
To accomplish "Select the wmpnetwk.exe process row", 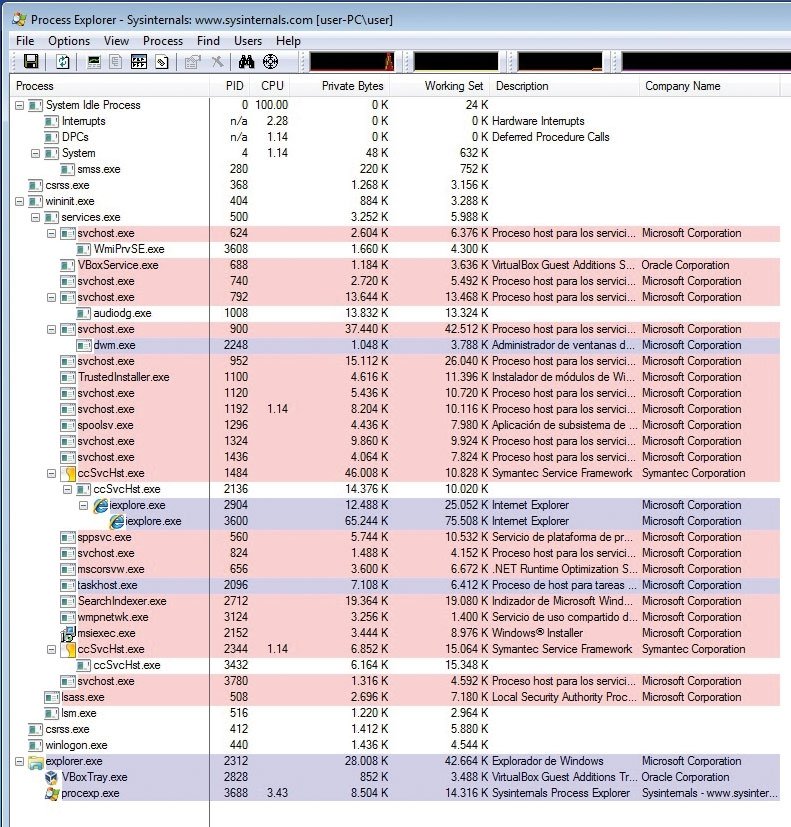I will [x=395, y=618].
